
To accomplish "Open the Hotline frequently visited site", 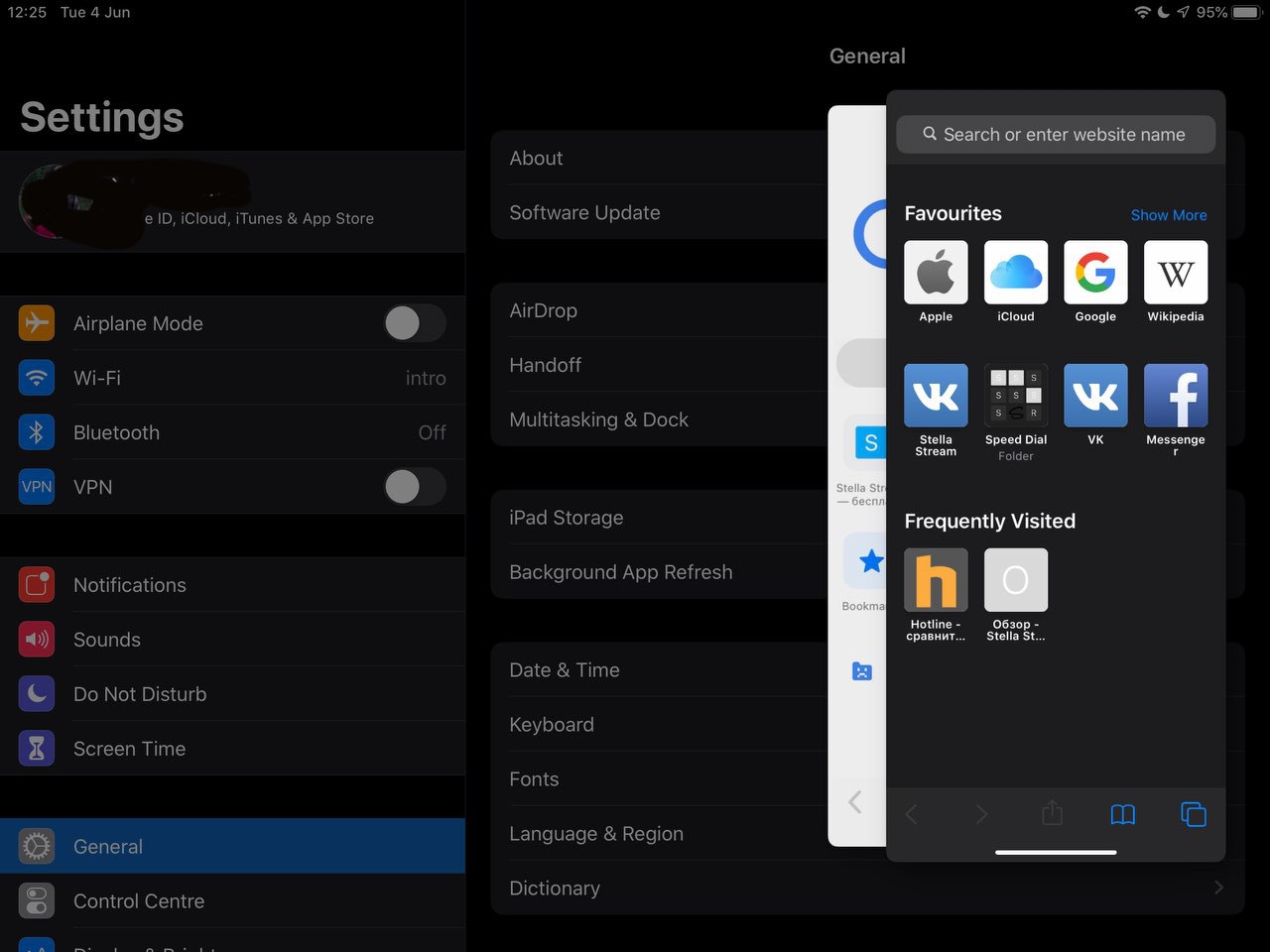I will pos(936,579).
